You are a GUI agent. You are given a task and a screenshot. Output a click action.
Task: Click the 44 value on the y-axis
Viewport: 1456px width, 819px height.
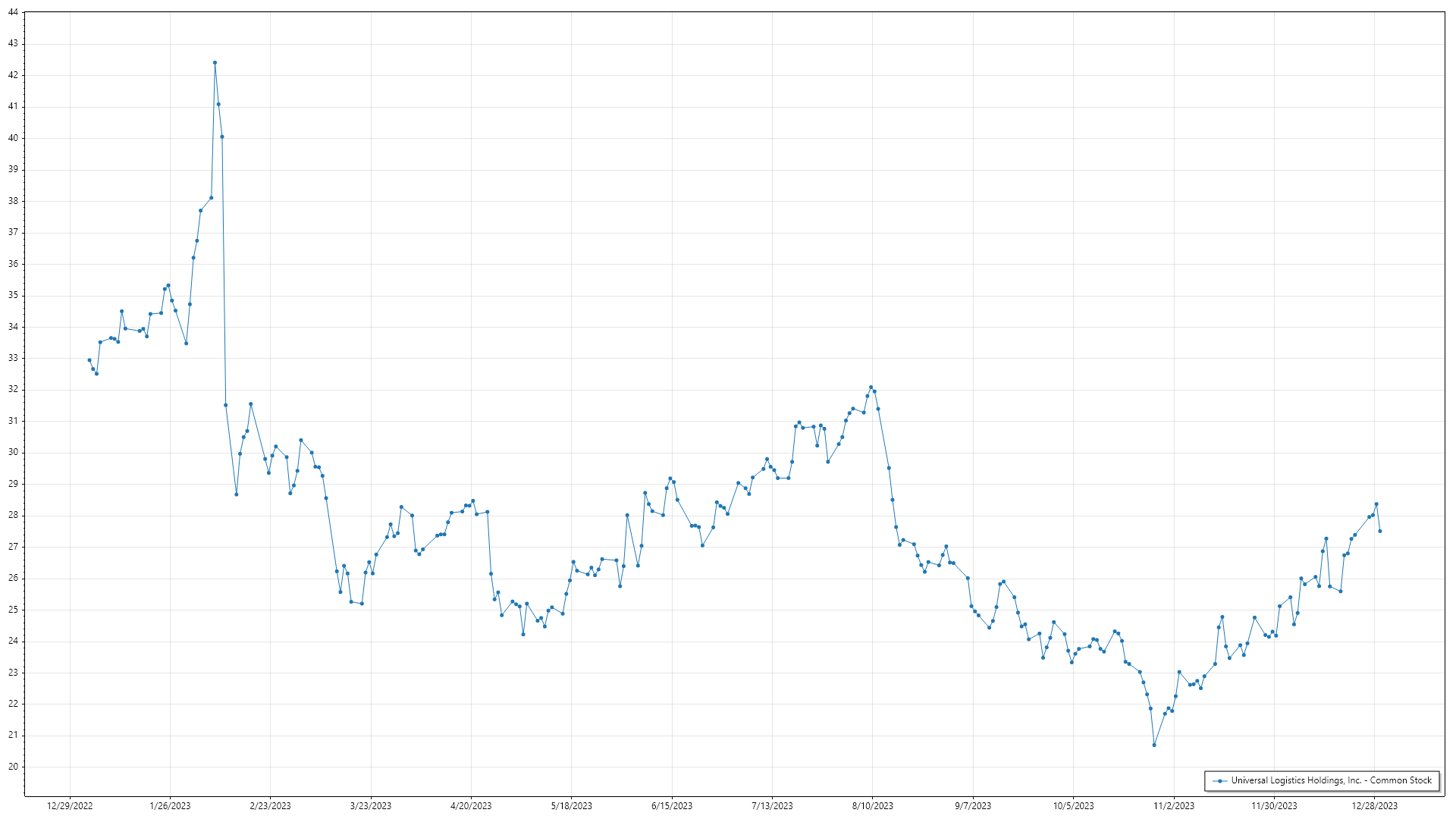coord(13,13)
